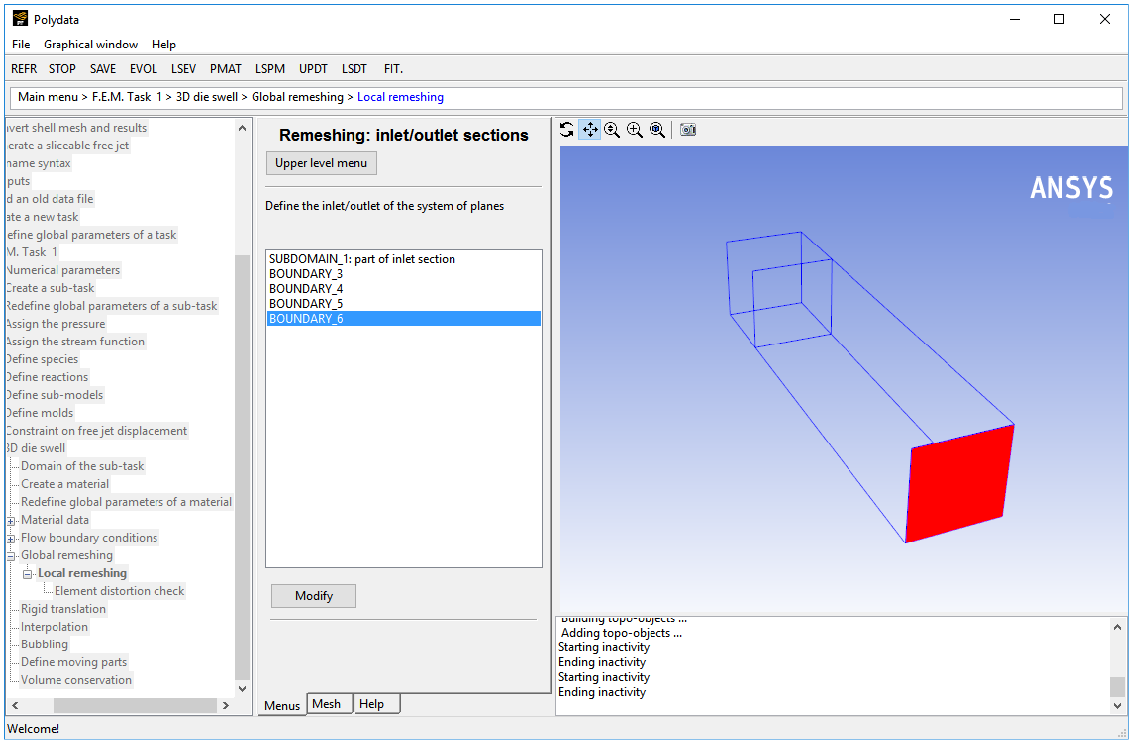Go to Main menu in breadcrumb
The height and width of the screenshot is (746, 1135).
pos(48,97)
